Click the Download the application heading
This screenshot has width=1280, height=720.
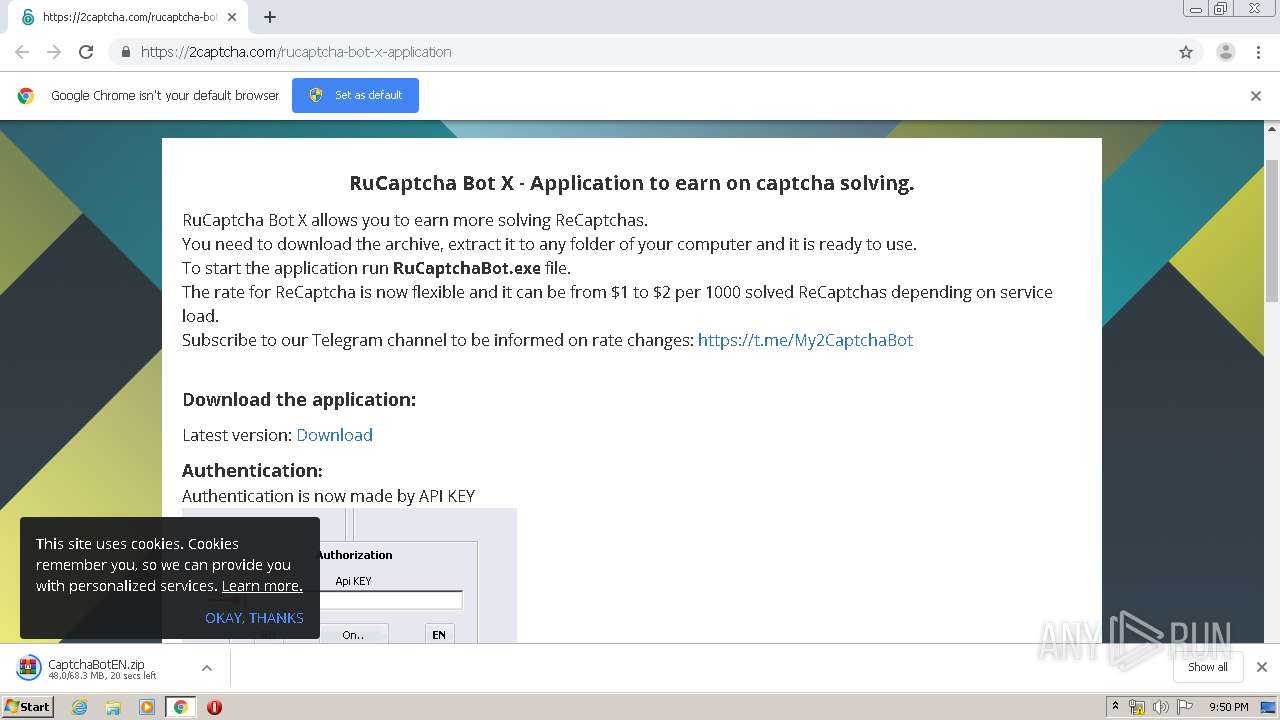coord(299,400)
